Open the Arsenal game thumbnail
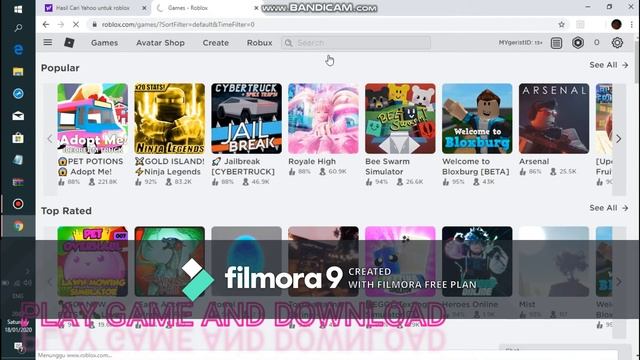The height and width of the screenshot is (360, 640). [x=554, y=118]
